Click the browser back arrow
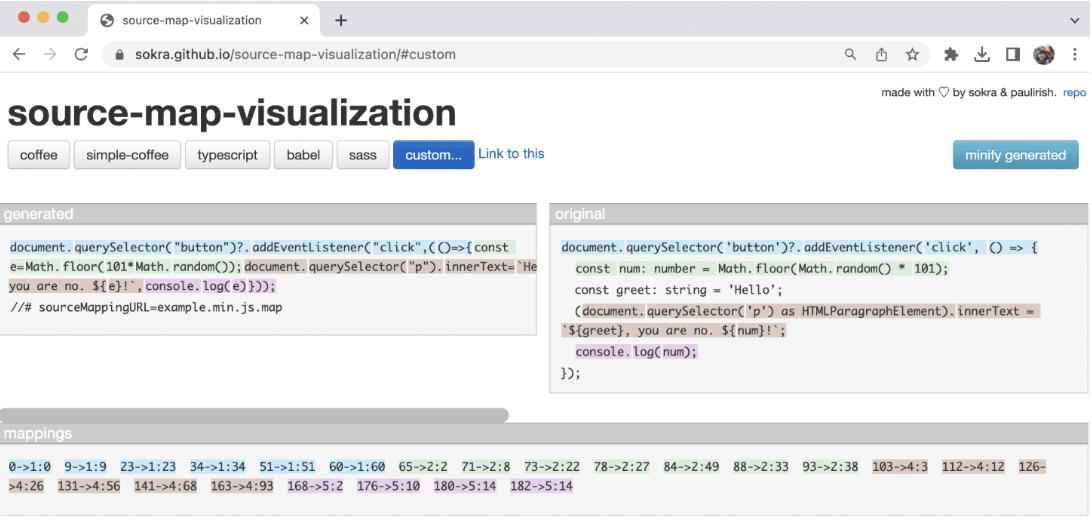The width and height of the screenshot is (1092, 526). [19, 54]
